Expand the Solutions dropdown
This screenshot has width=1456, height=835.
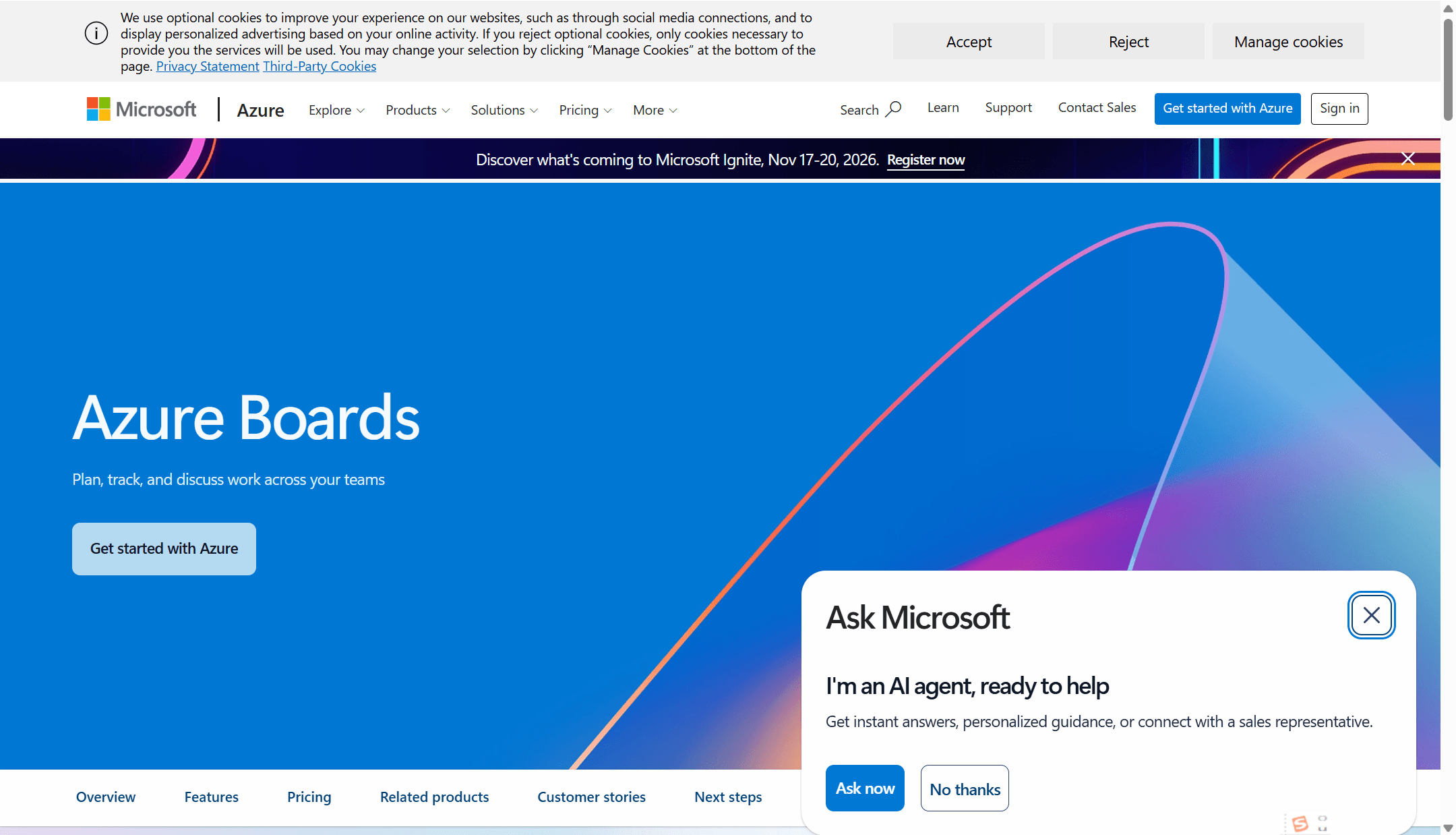click(504, 110)
